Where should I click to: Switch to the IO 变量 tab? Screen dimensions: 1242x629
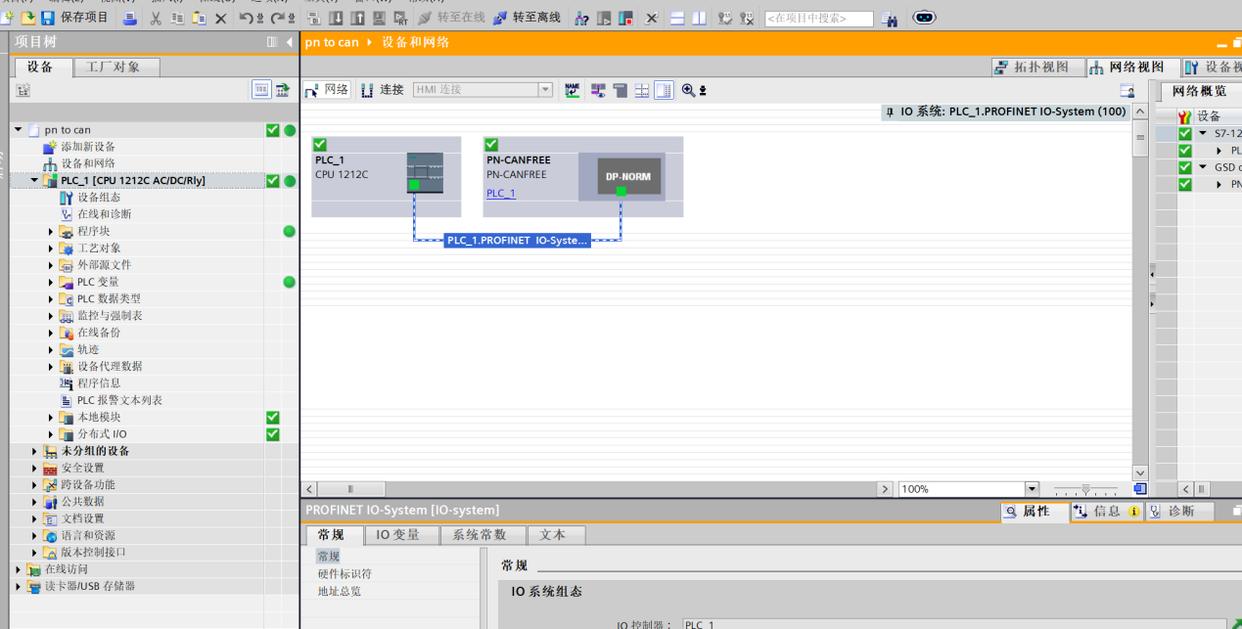[397, 535]
